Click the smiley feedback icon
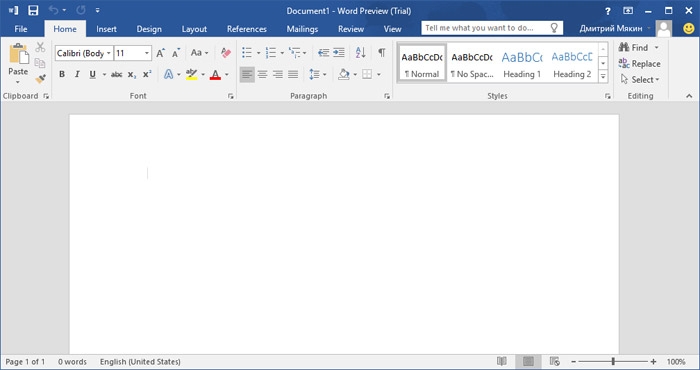The height and width of the screenshot is (370, 700). [x=689, y=29]
